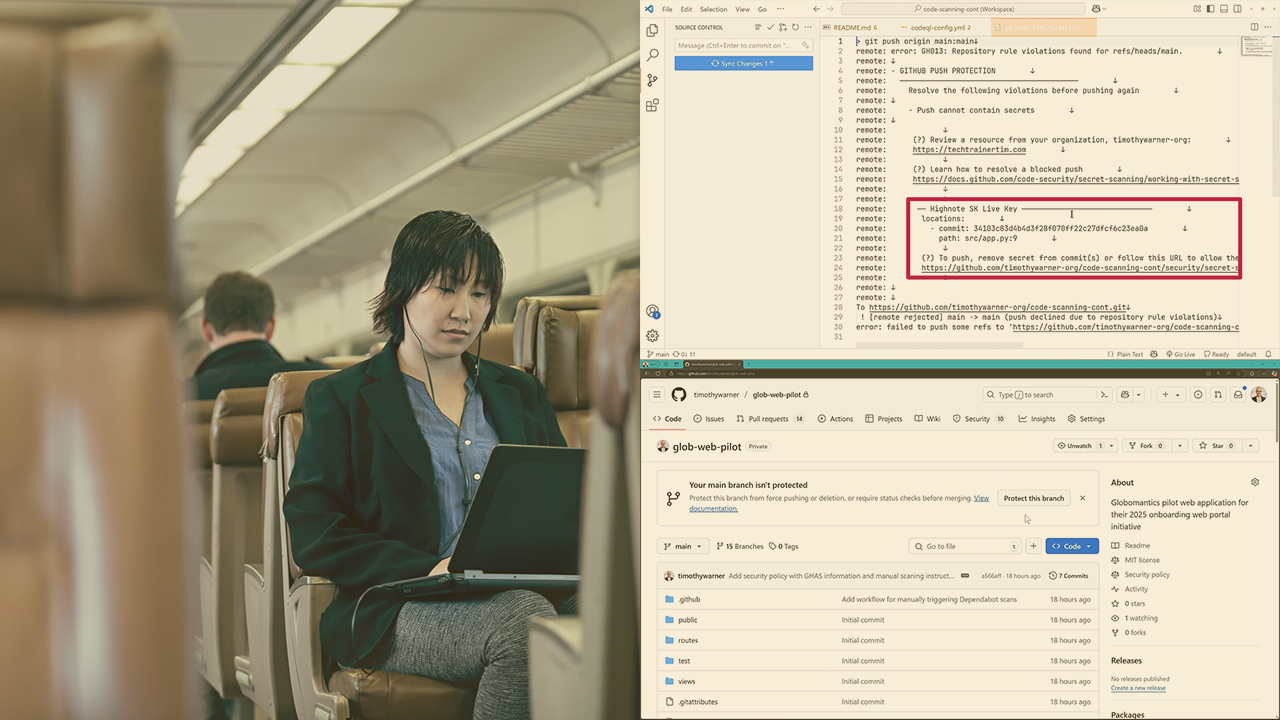Screen dimensions: 1280x720
Task: Expand the main branch selector dropdown
Action: (x=684, y=546)
